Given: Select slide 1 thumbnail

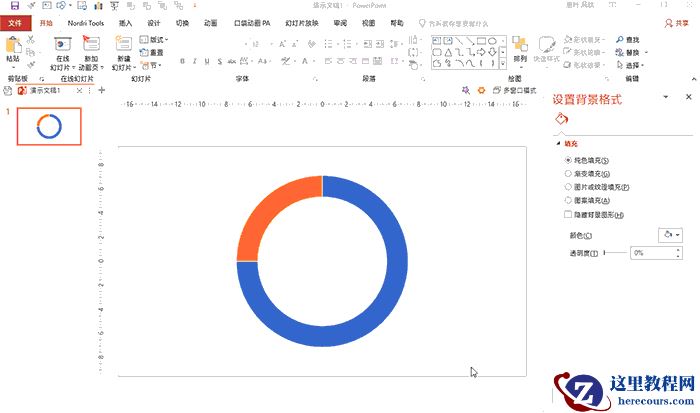Looking at the screenshot, I should tap(49, 126).
